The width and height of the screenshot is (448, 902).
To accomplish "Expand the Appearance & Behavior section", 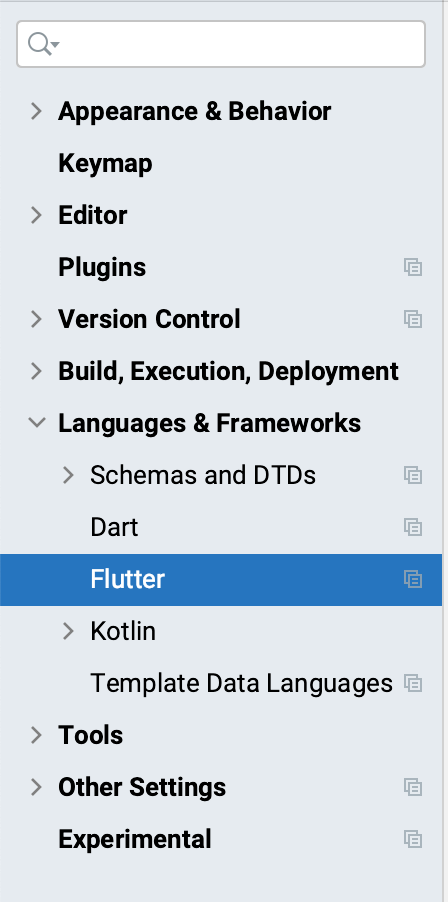I will point(36,111).
